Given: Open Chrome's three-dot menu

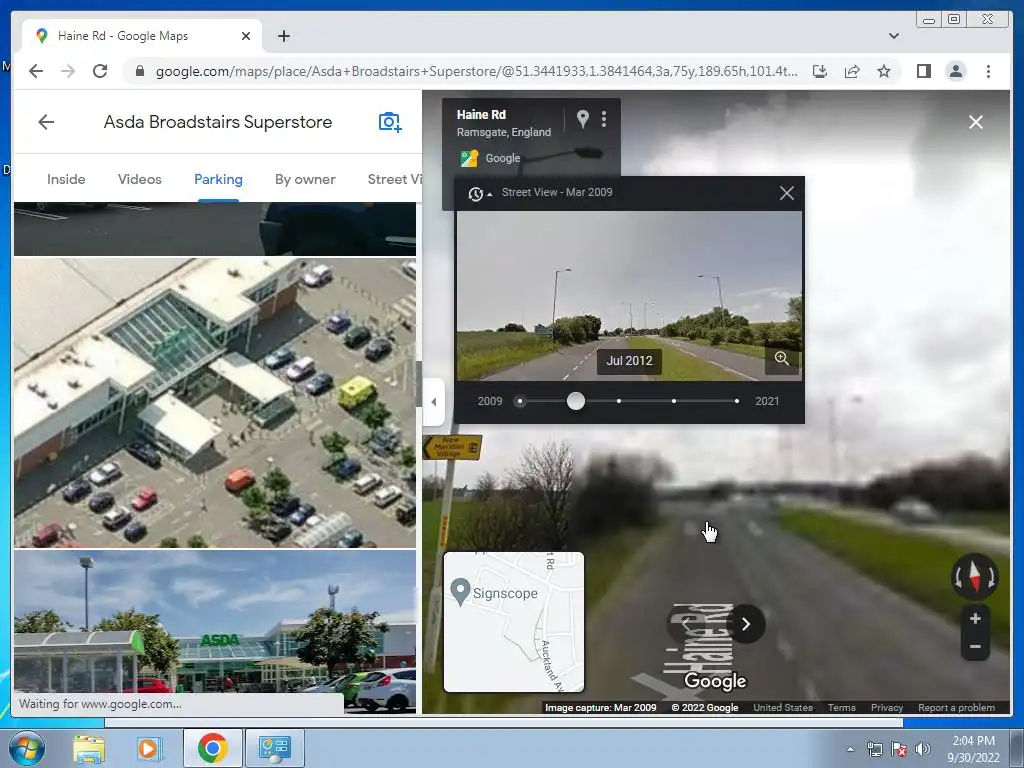Looking at the screenshot, I should 988,71.
